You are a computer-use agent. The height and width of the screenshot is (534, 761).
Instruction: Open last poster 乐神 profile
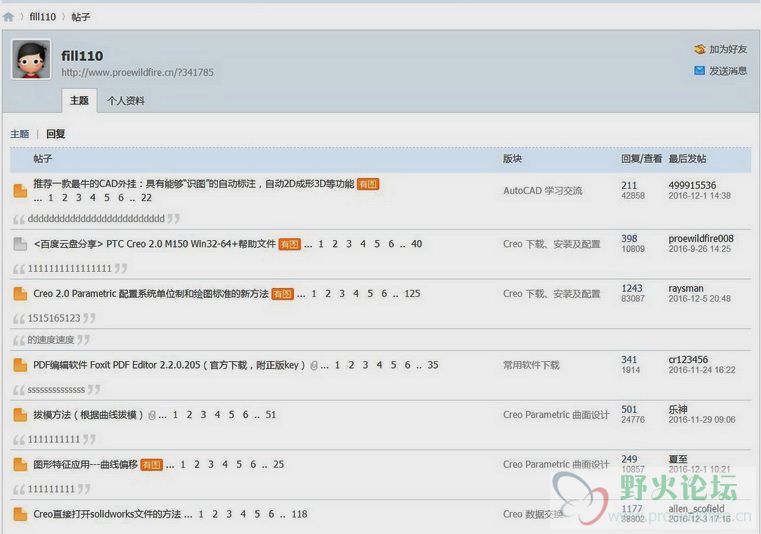(x=678, y=409)
